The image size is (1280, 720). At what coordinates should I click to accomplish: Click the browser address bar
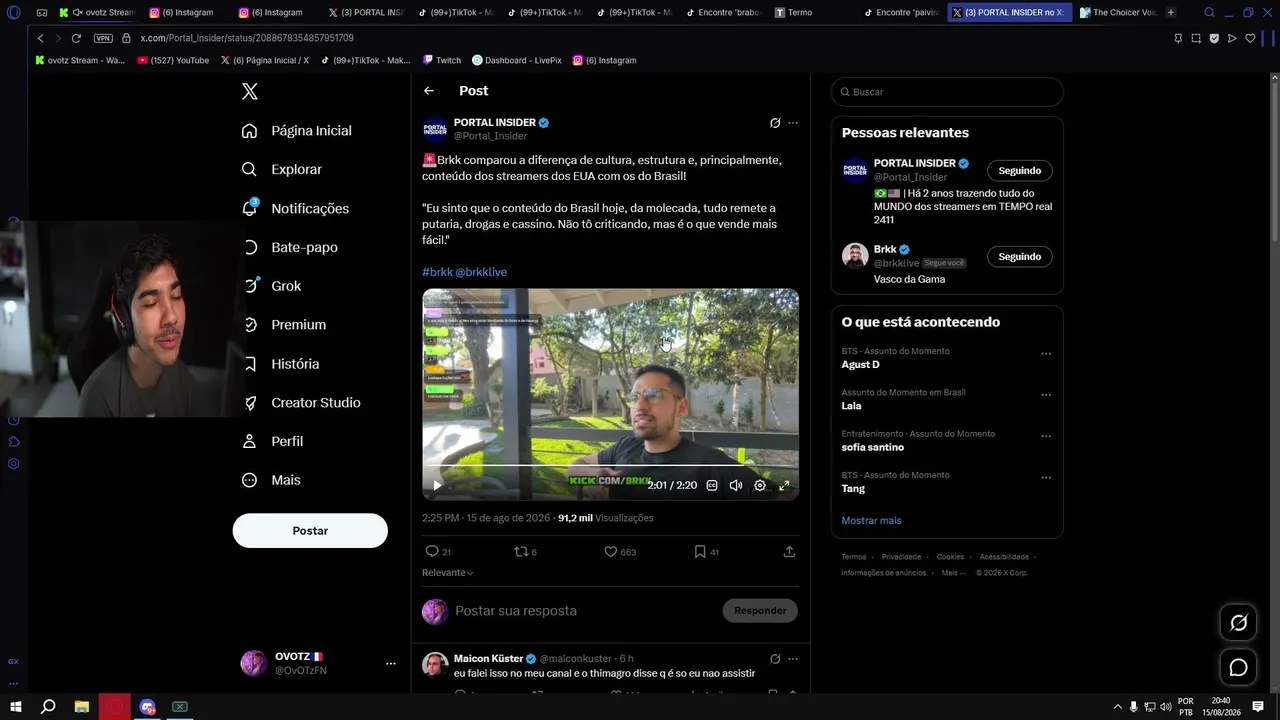click(x=640, y=38)
